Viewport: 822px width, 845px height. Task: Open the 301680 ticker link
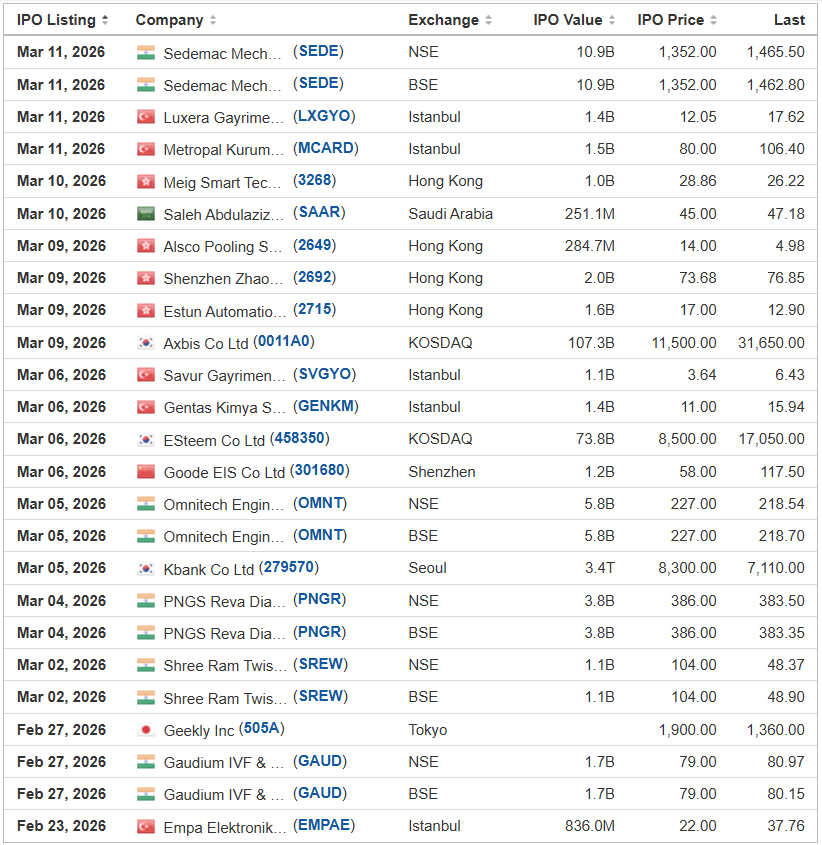click(x=320, y=470)
